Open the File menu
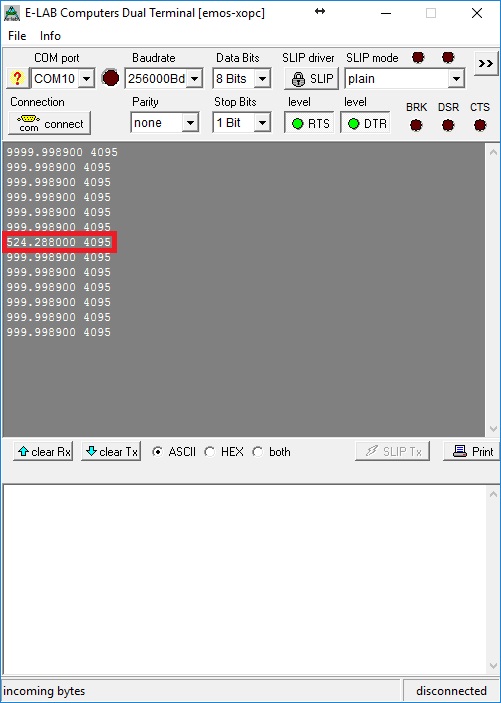The height and width of the screenshot is (703, 501). tap(17, 36)
